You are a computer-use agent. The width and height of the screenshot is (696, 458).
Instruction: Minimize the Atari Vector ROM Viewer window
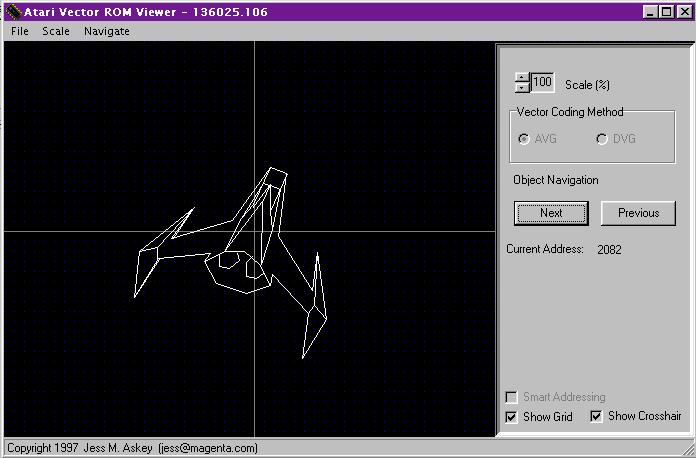pyautogui.click(x=650, y=12)
